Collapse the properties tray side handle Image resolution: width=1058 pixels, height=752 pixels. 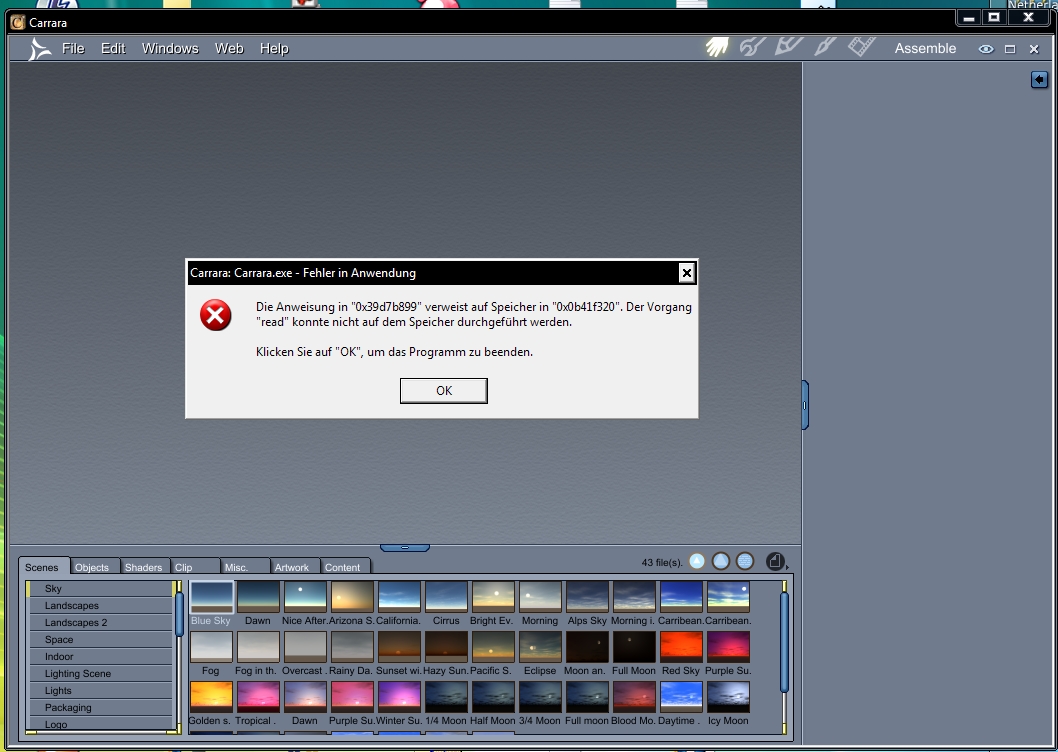coord(805,405)
